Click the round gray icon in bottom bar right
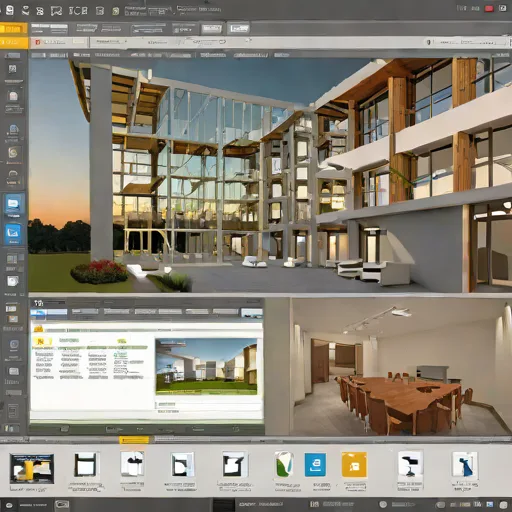This screenshot has height=512, width=512. point(383,504)
